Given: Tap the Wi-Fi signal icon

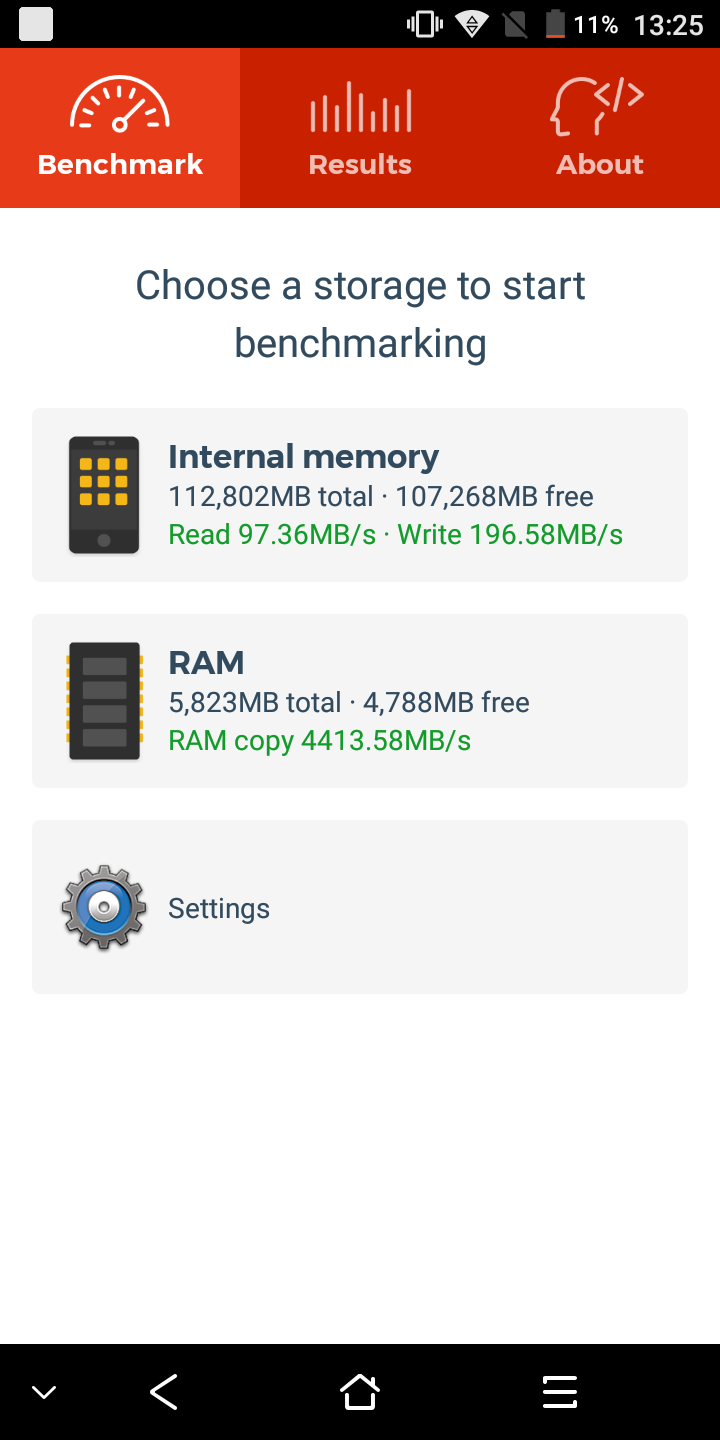Looking at the screenshot, I should pos(471,24).
